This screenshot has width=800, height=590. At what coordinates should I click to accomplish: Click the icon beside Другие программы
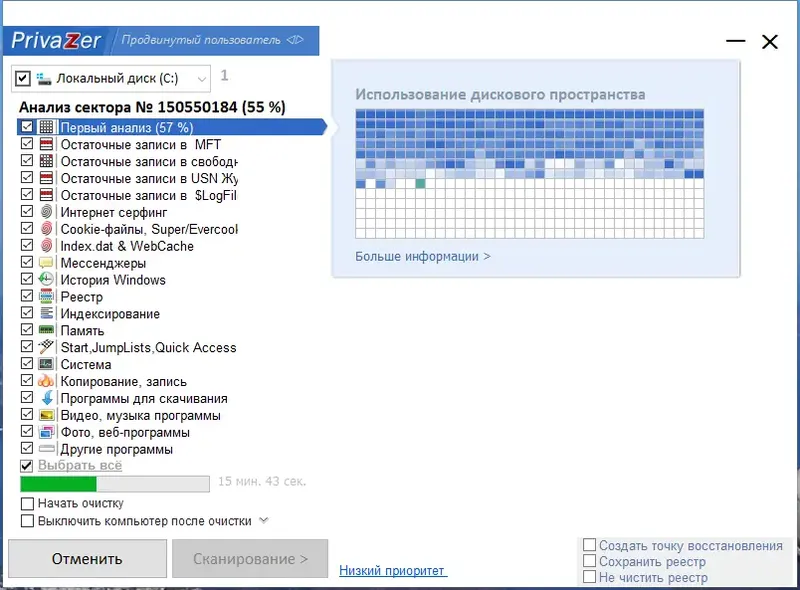point(46,449)
